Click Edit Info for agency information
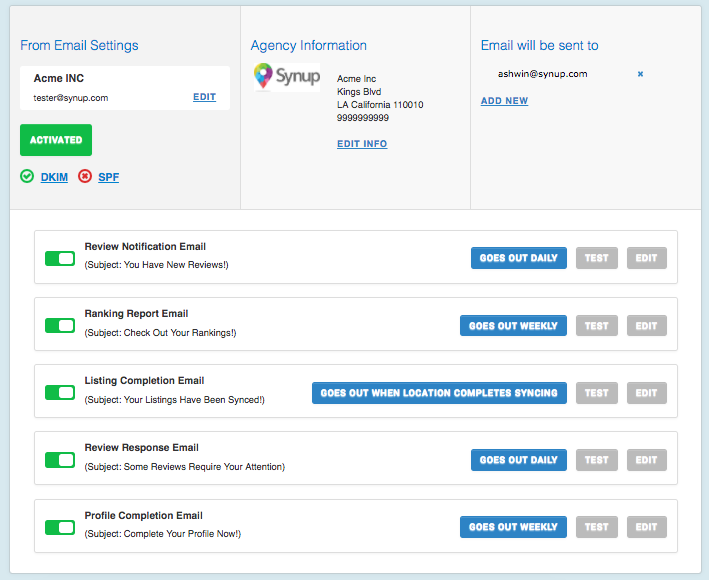The height and width of the screenshot is (580, 709). coord(362,144)
